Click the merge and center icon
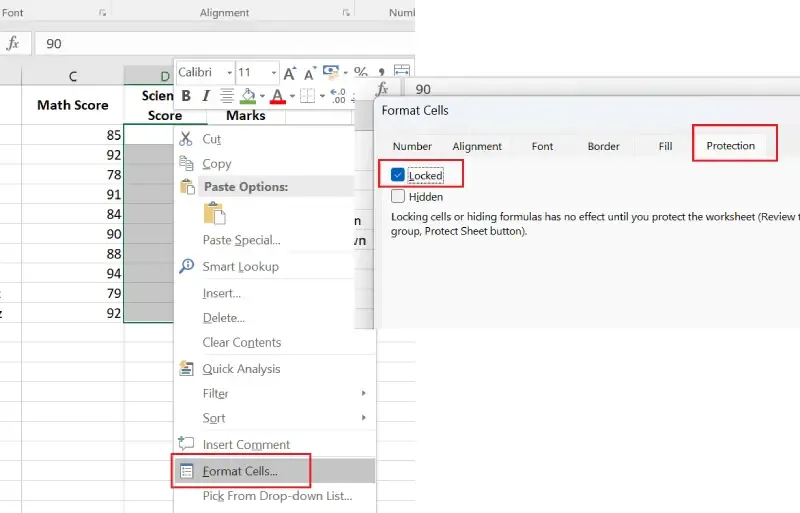The image size is (800, 513). tap(402, 71)
